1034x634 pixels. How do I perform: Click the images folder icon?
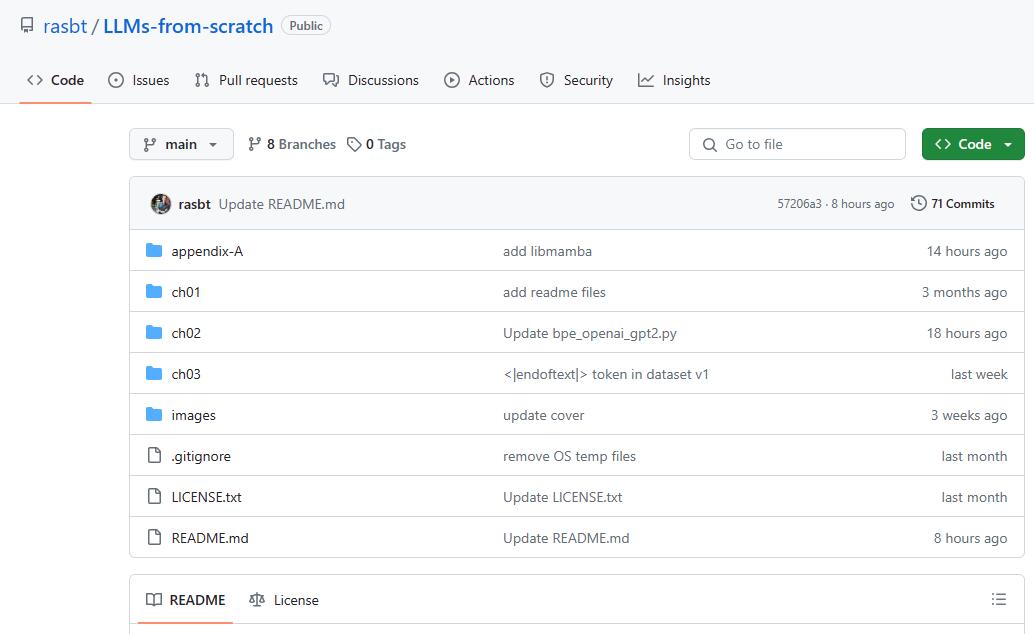pyautogui.click(x=154, y=414)
